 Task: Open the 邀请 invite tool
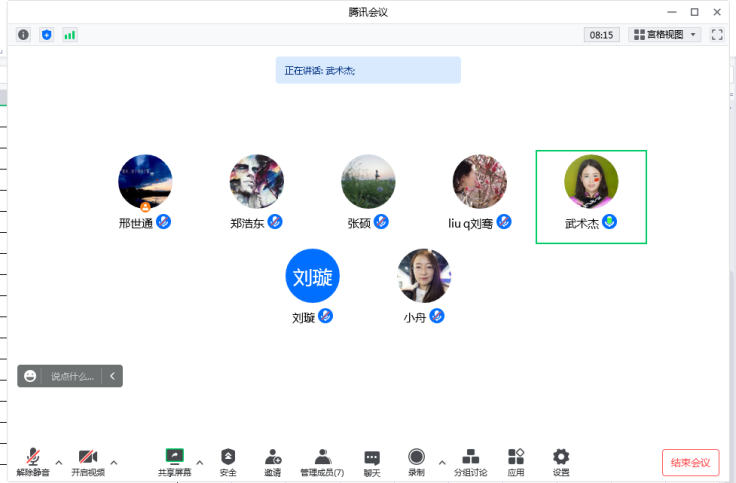272,462
